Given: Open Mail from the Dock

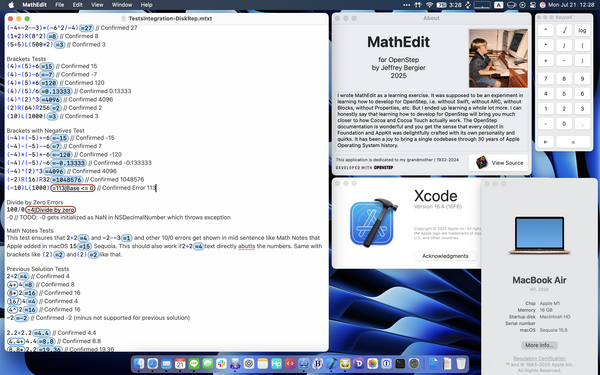Looking at the screenshot, I should (166, 363).
